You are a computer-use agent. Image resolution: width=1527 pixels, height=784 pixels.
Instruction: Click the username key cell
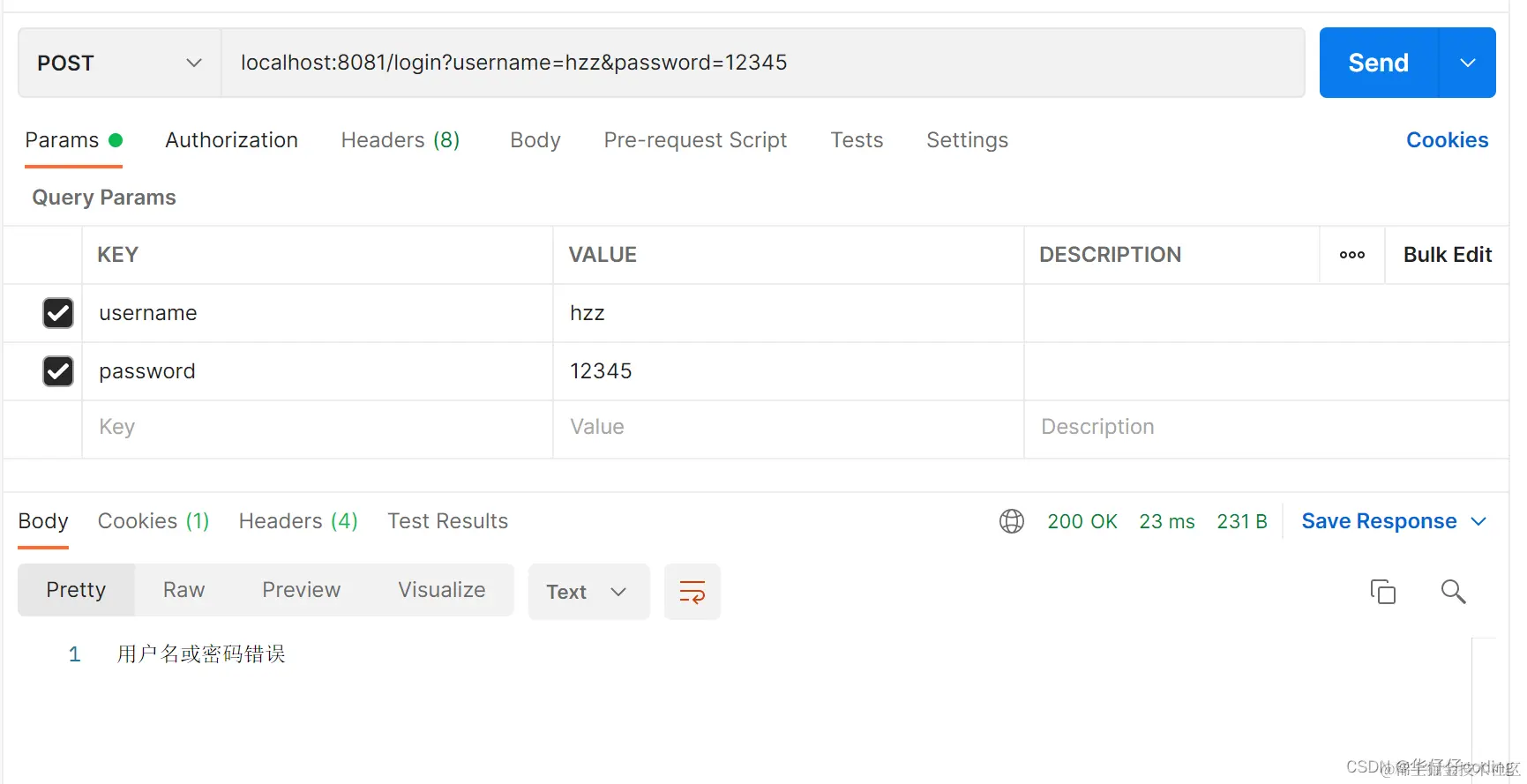[x=318, y=313]
